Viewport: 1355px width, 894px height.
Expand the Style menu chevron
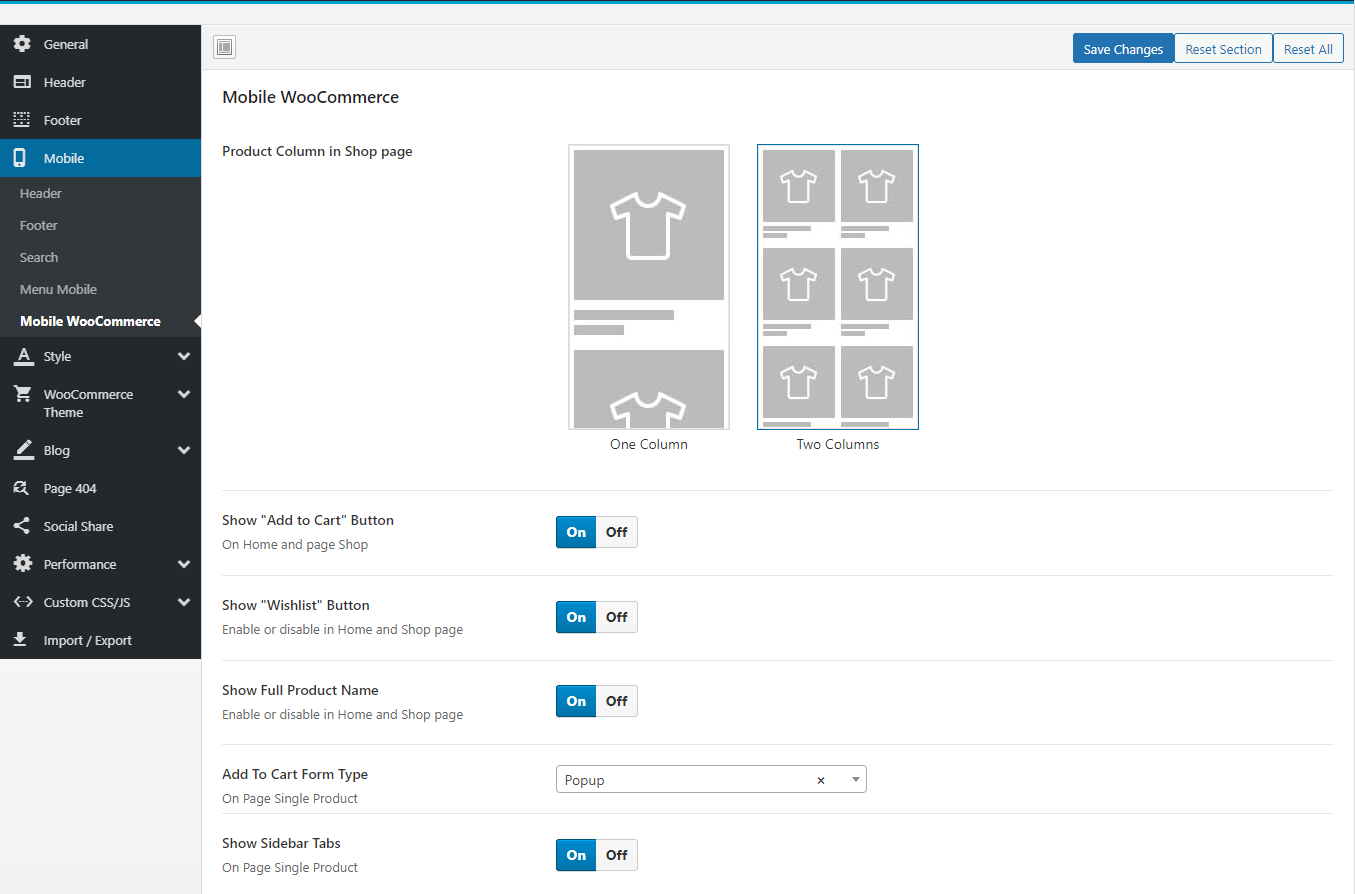[x=183, y=356]
